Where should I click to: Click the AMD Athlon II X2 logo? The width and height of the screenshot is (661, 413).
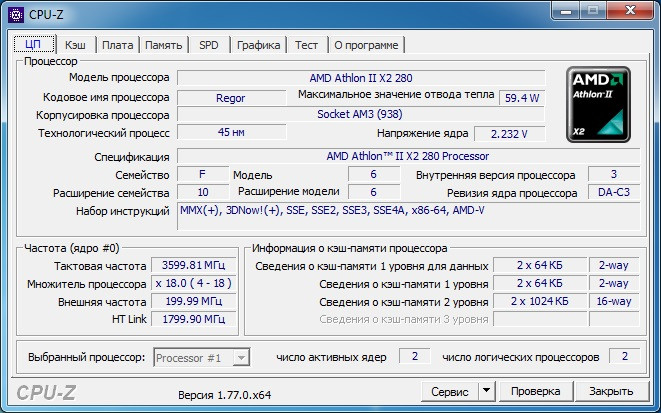click(x=598, y=105)
